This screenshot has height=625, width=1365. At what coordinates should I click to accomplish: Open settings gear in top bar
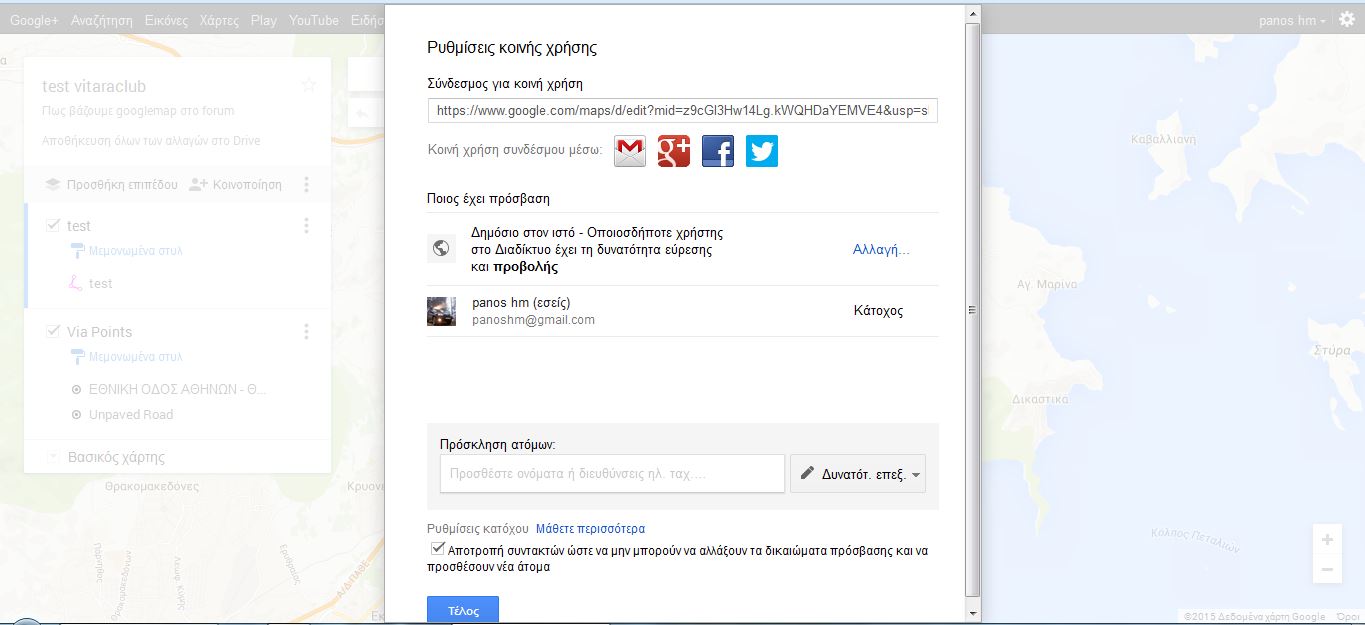click(x=1347, y=19)
